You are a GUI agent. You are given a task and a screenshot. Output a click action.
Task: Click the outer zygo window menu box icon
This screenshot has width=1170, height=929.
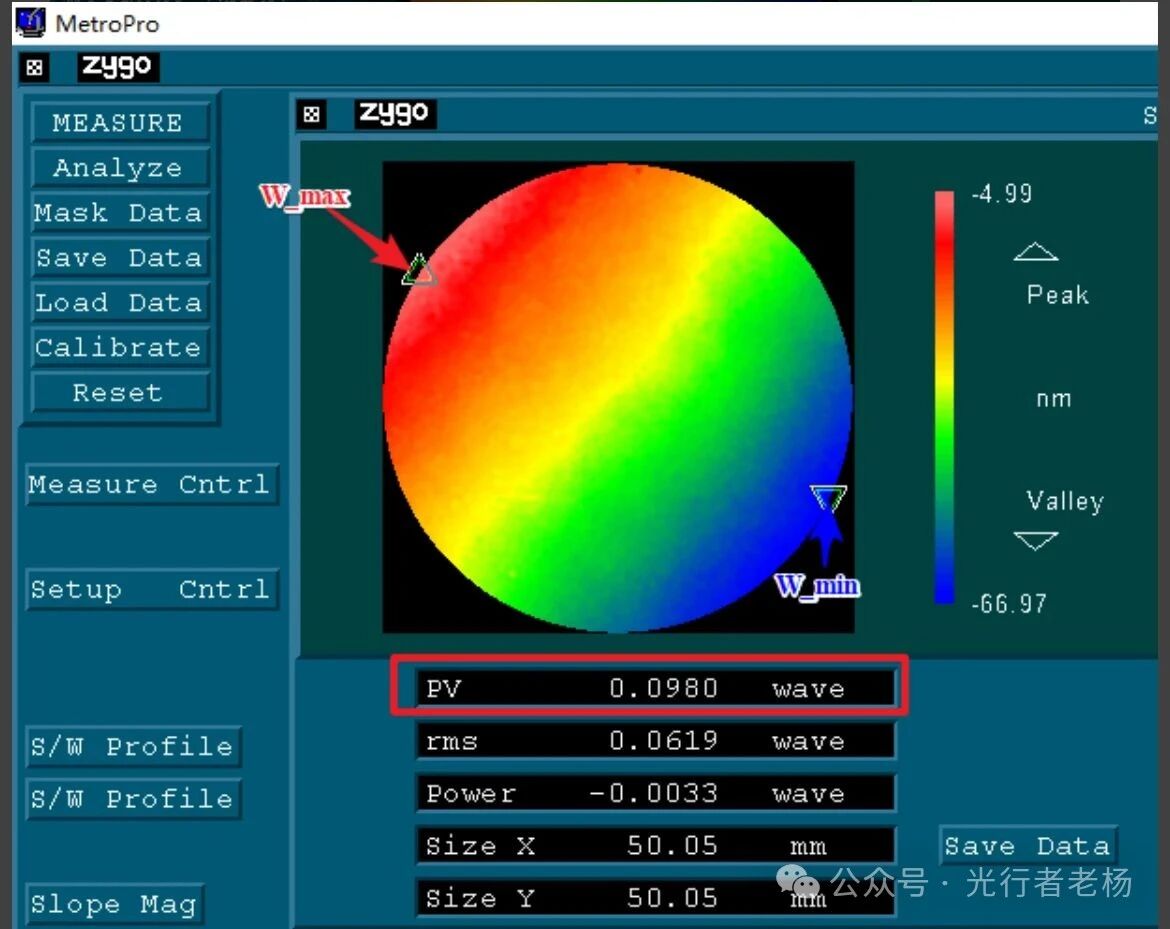35,68
